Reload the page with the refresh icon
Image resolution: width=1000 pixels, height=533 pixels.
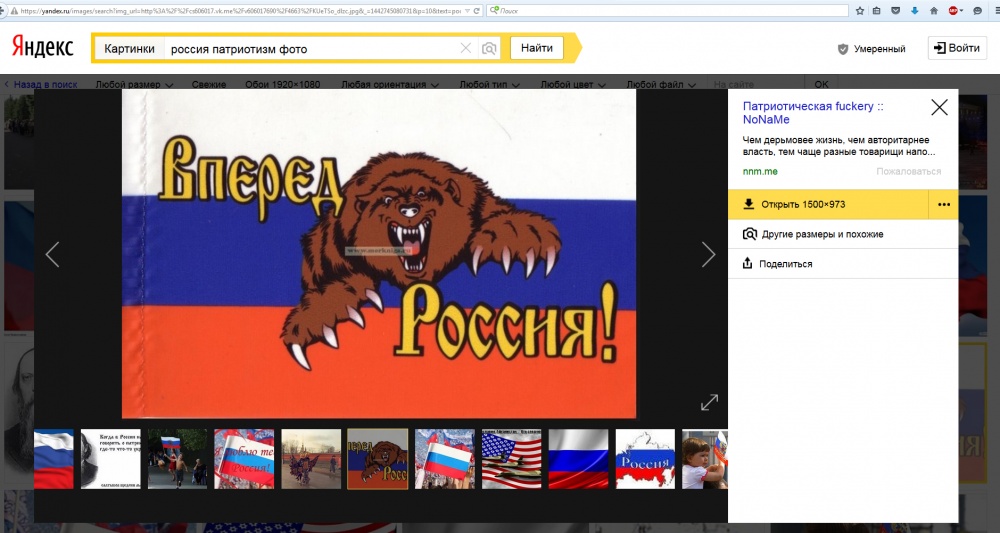click(x=477, y=11)
